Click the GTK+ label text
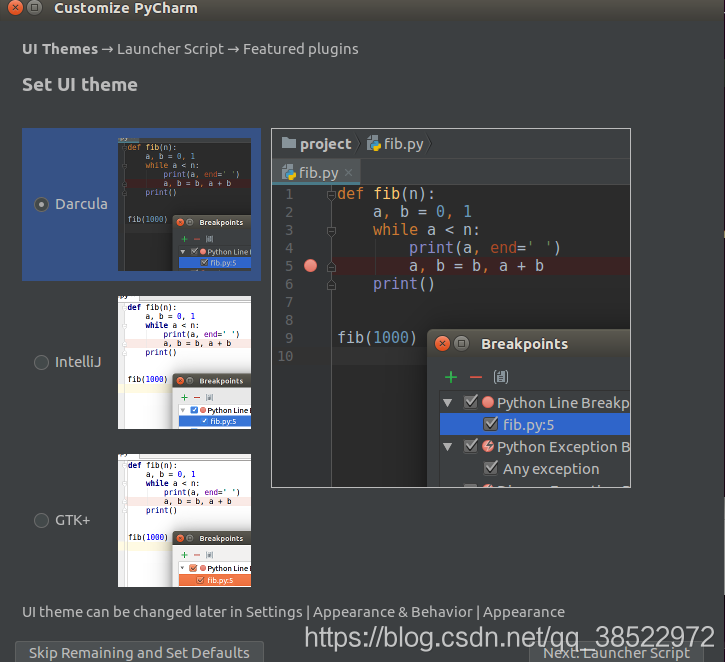Image resolution: width=725 pixels, height=662 pixels. 73,520
